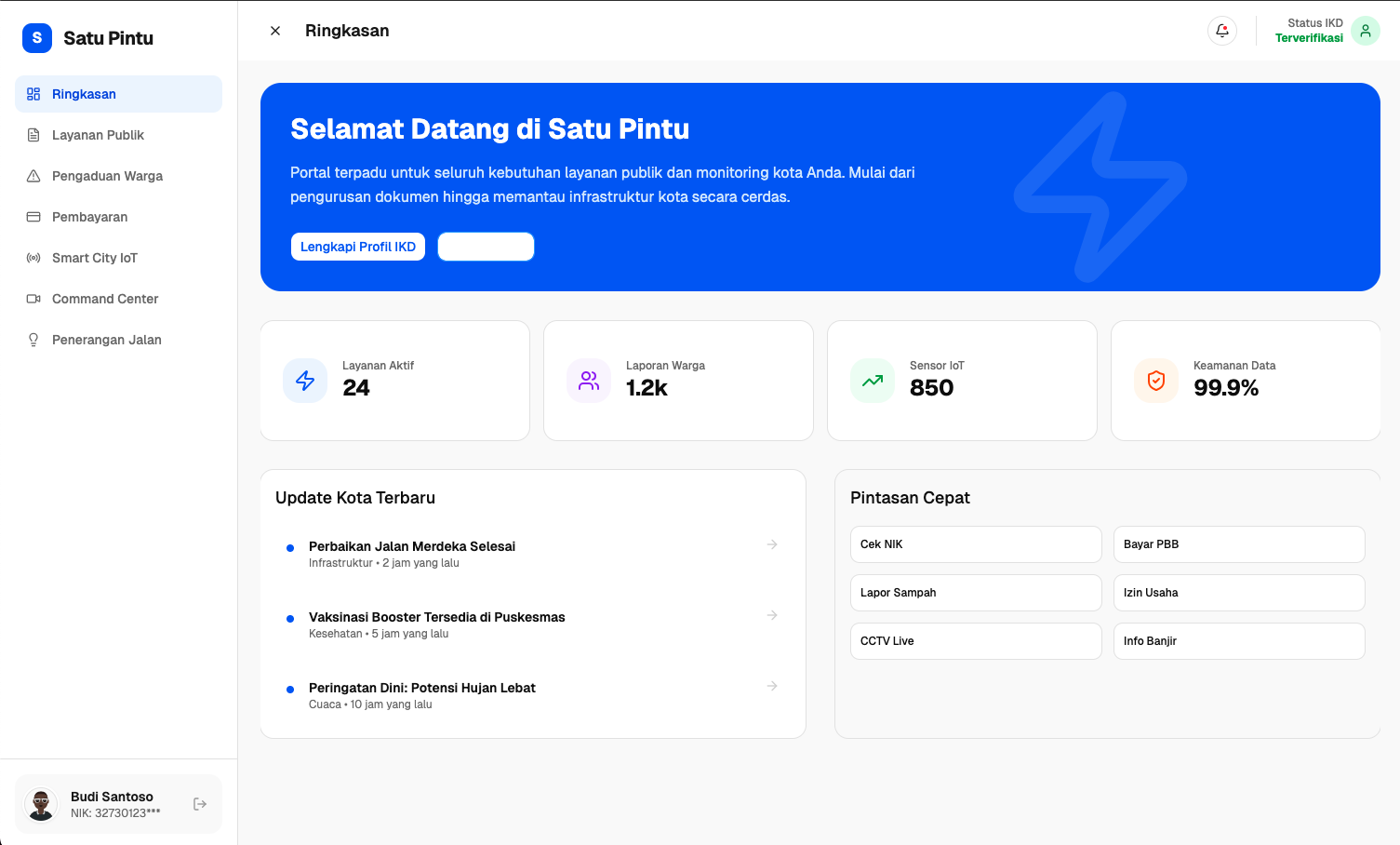Select Command Center in the sidebar
The height and width of the screenshot is (845, 1400).
coord(105,299)
